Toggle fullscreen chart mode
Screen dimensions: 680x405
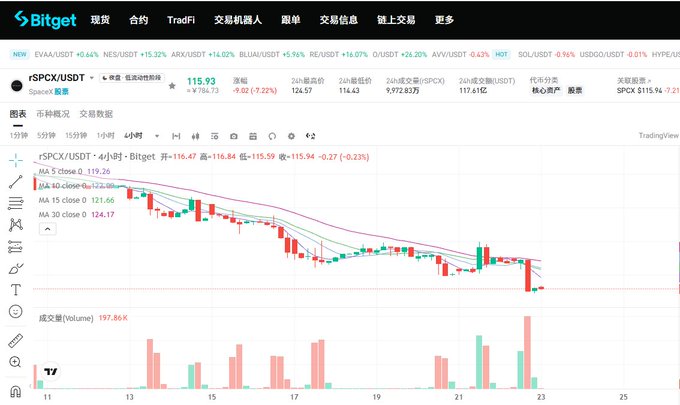pos(311,136)
